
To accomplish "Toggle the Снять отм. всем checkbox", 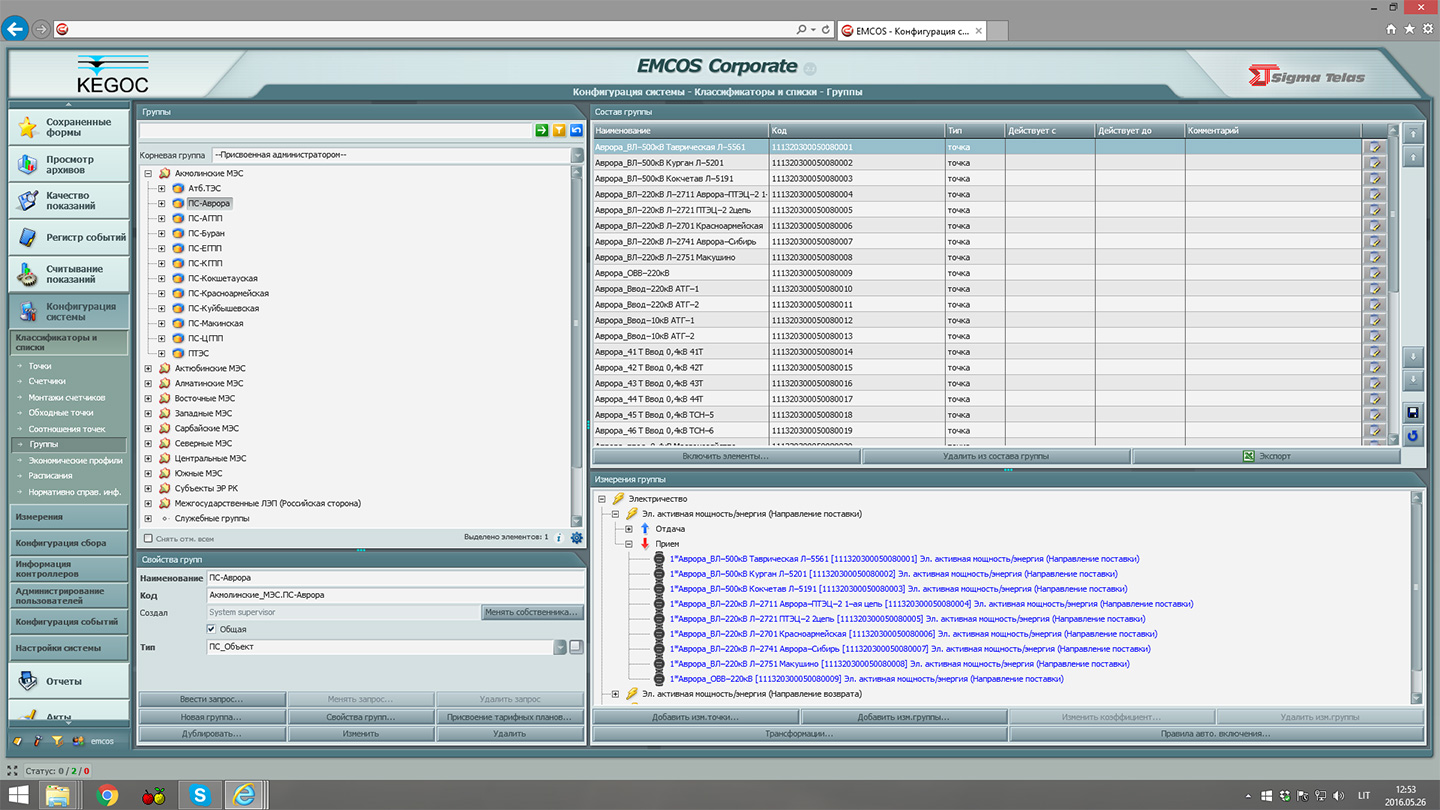I will (x=148, y=538).
